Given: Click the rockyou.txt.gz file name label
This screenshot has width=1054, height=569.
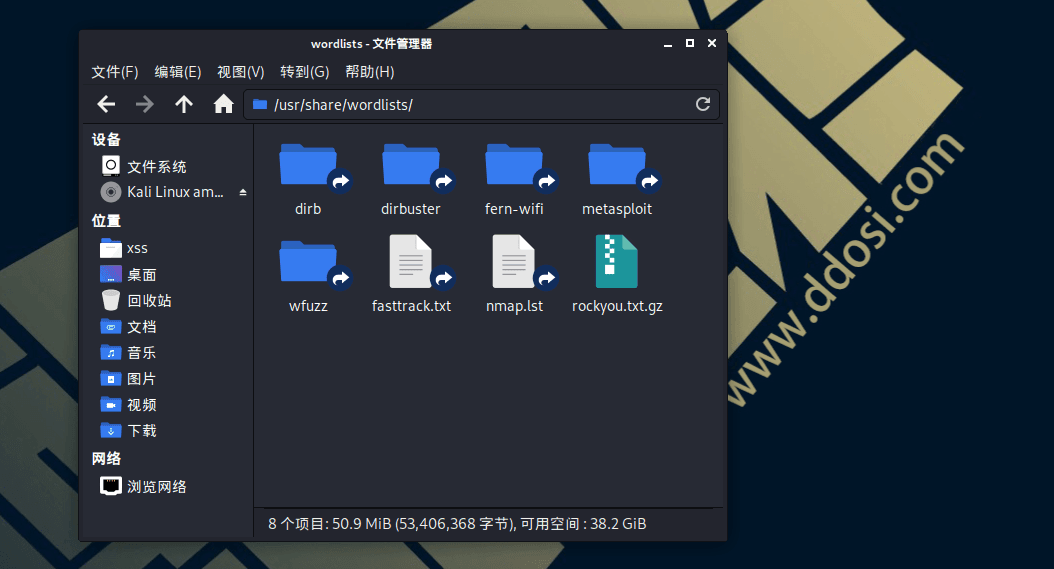Looking at the screenshot, I should 617,306.
